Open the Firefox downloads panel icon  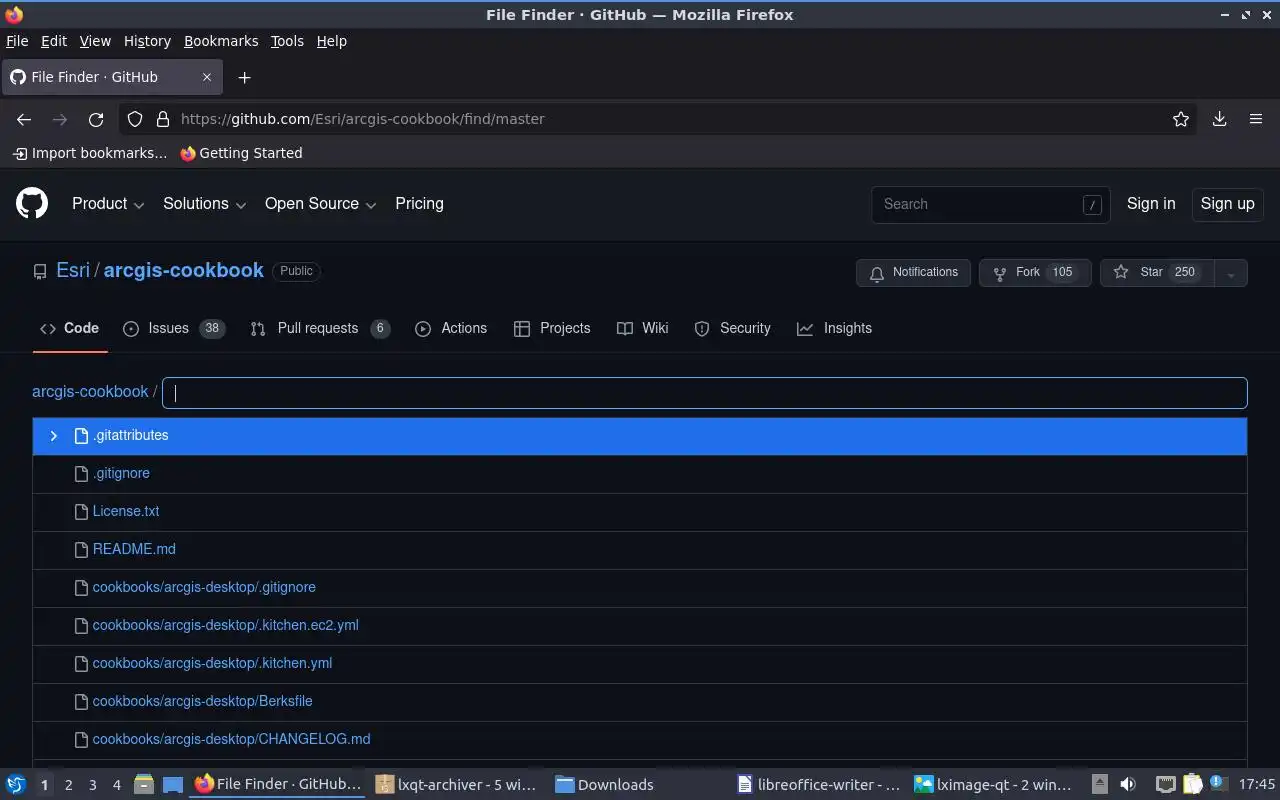[x=1220, y=119]
